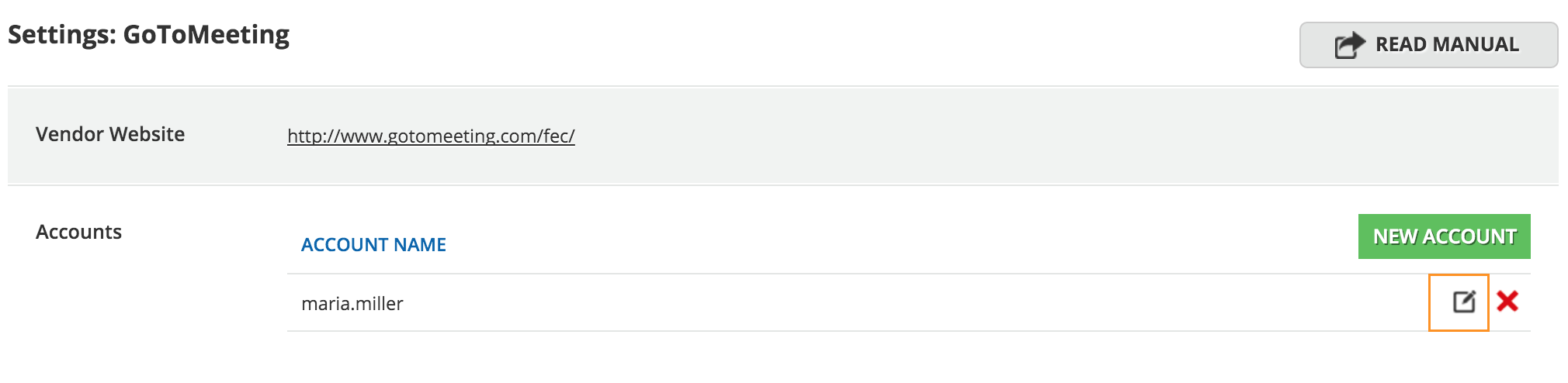Click the Settings: GoToMeeting page heading
Image resolution: width=1568 pixels, height=383 pixels.
[x=148, y=35]
